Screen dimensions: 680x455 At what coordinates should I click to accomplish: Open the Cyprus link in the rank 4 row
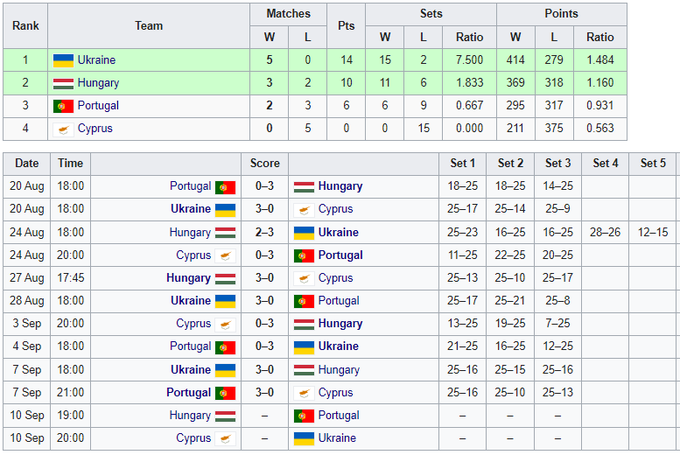click(95, 129)
